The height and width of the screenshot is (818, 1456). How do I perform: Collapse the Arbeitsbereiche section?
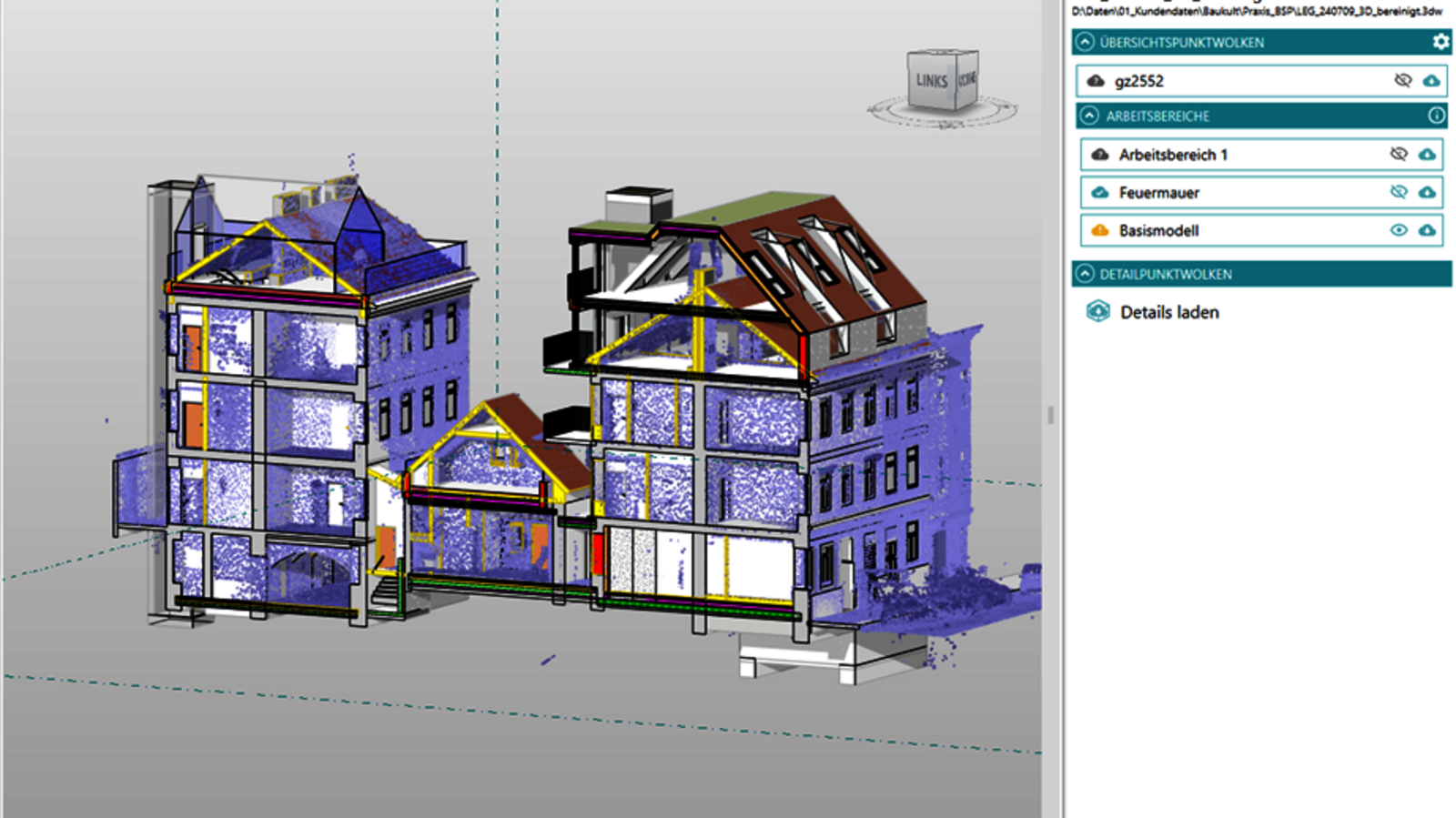1089,116
